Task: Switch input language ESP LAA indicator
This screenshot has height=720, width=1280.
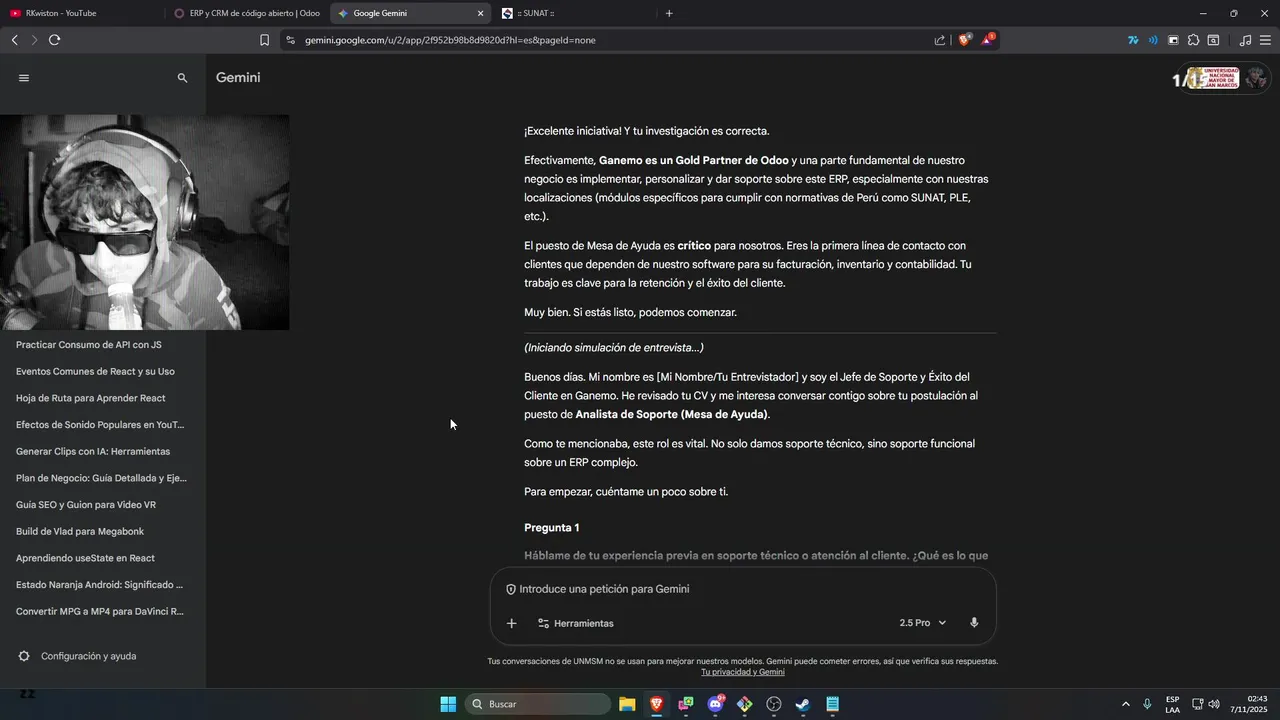Action: [x=1172, y=704]
